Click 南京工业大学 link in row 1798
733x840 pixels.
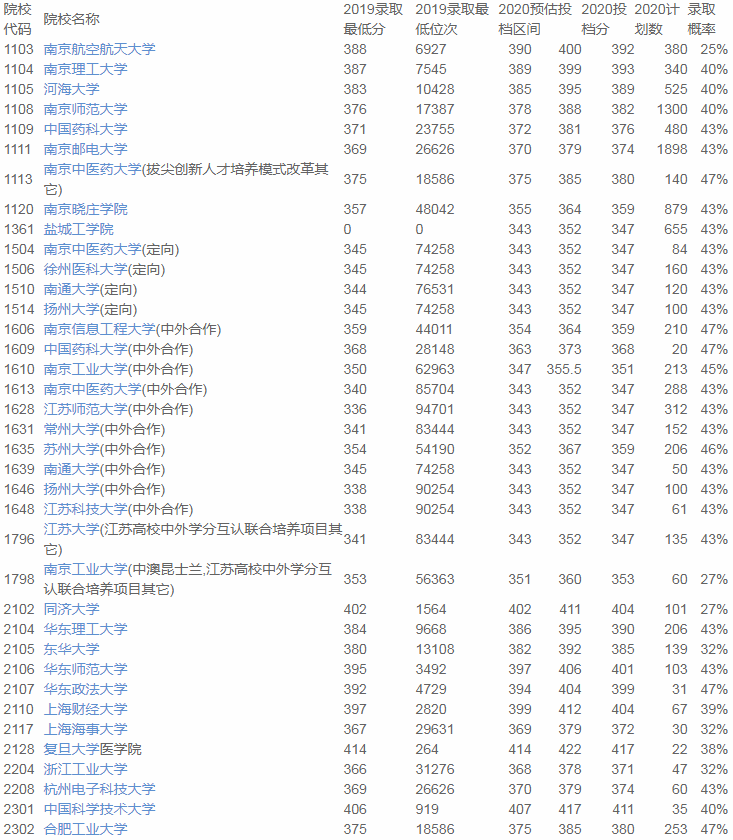pyautogui.click(x=86, y=569)
